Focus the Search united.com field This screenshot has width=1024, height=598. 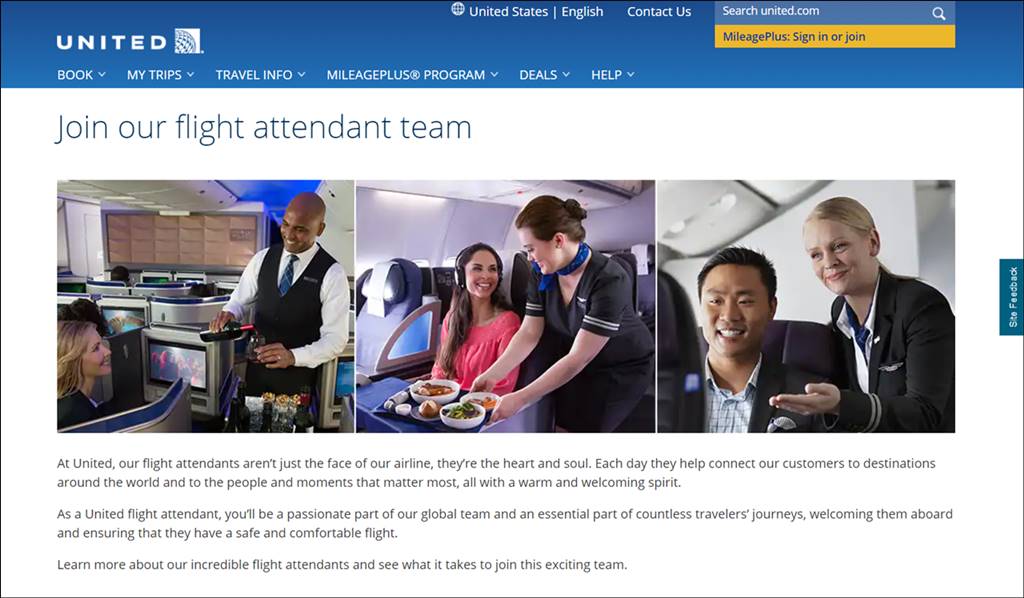[823, 12]
